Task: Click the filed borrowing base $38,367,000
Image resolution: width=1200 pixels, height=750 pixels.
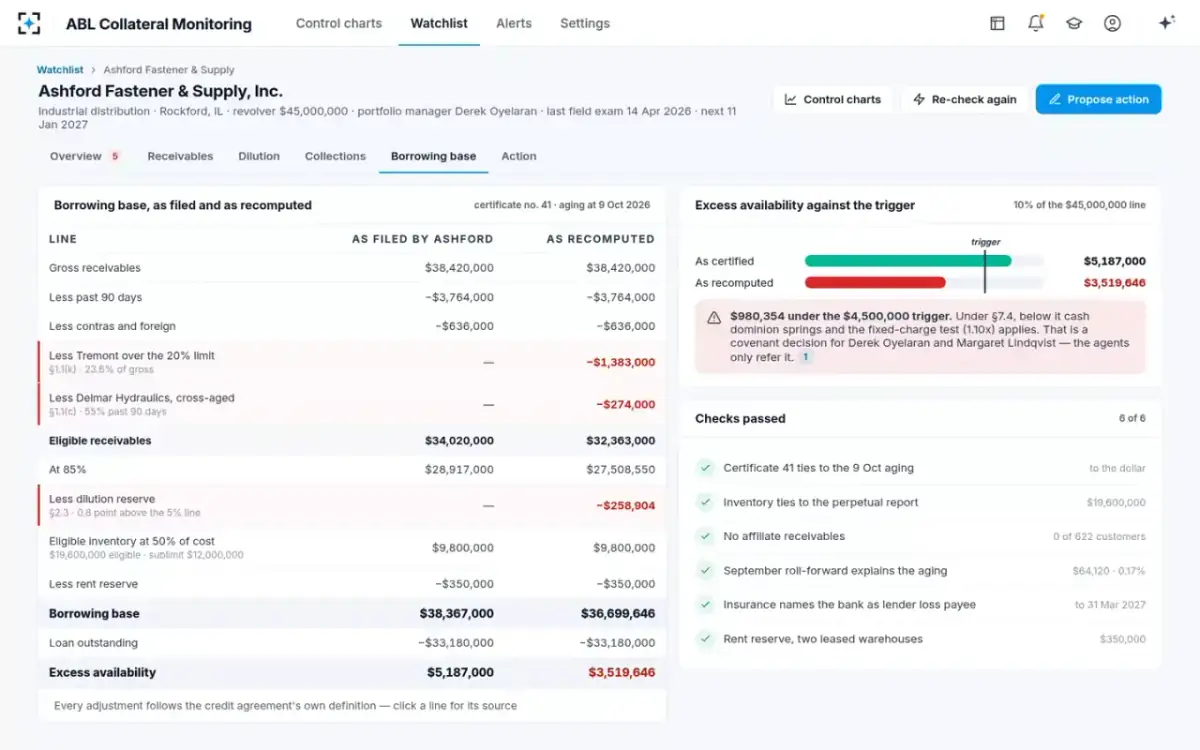Action: pos(457,614)
